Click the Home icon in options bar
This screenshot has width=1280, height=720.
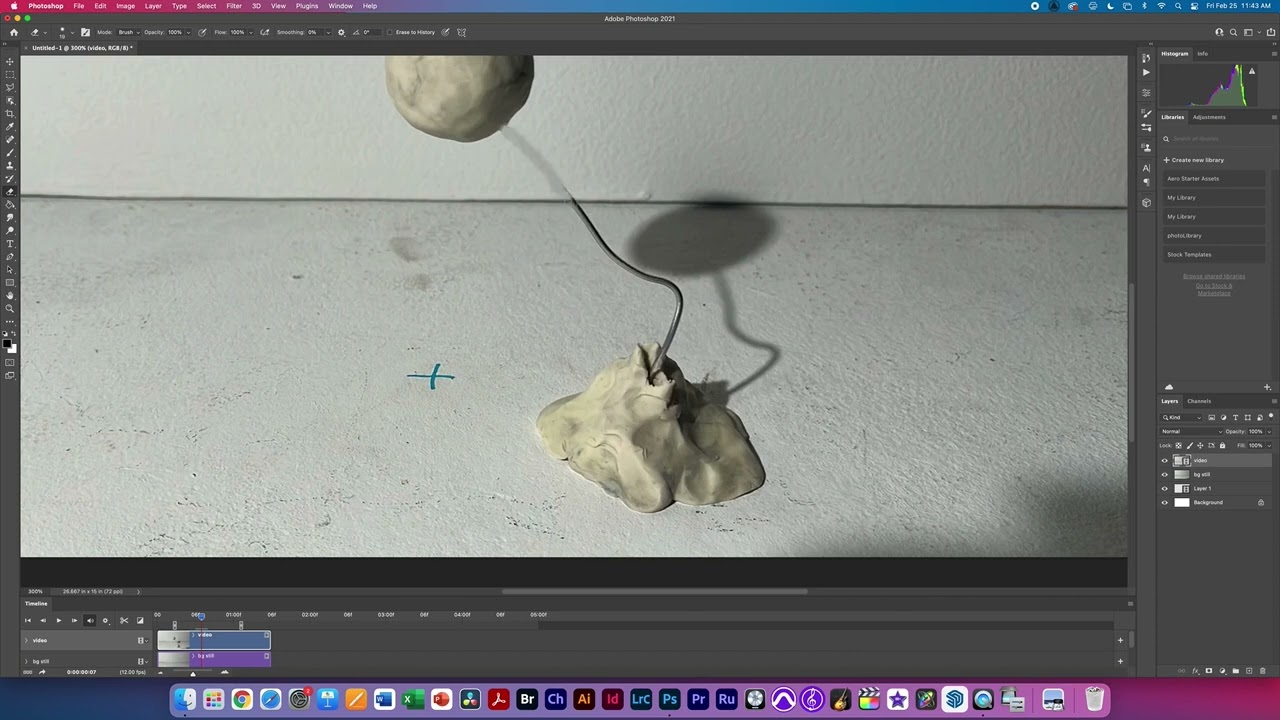[13, 32]
